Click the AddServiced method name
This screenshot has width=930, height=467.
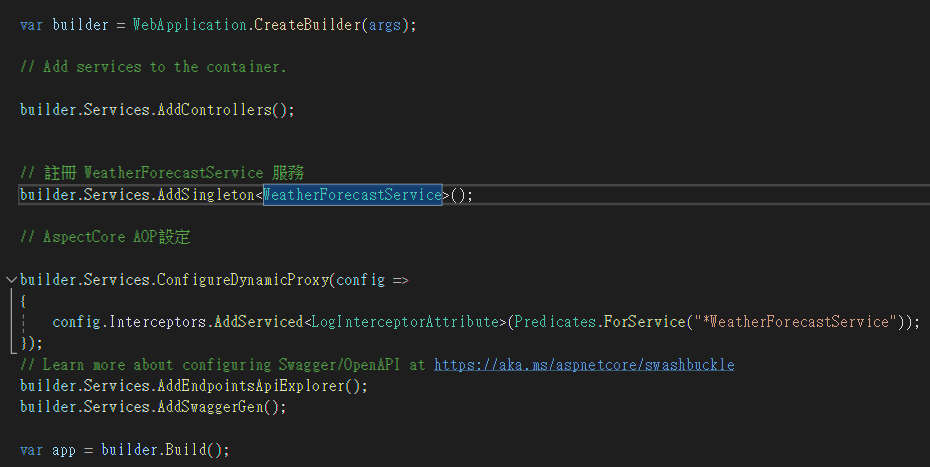coord(259,322)
